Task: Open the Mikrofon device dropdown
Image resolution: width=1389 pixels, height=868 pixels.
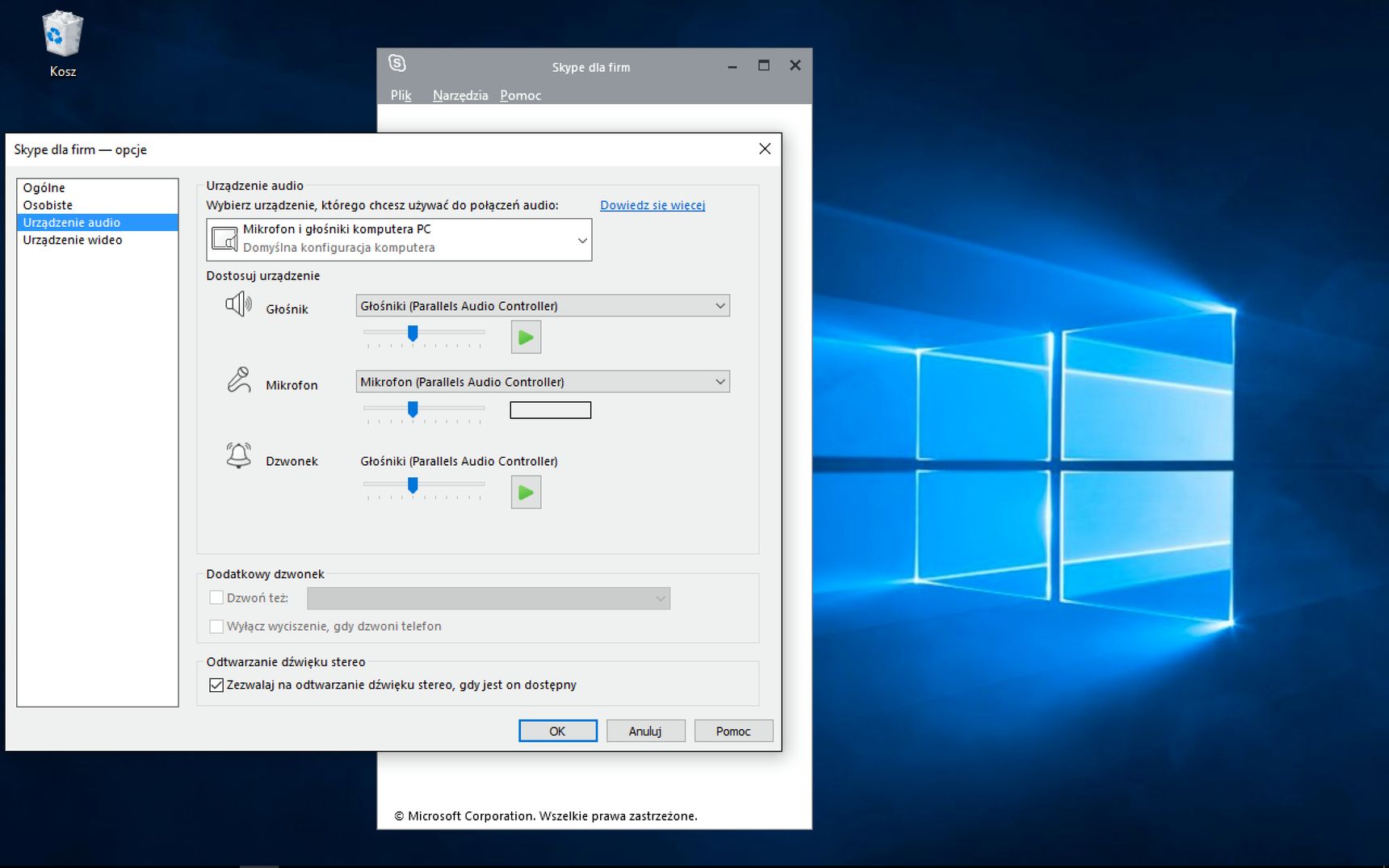Action: click(x=543, y=381)
